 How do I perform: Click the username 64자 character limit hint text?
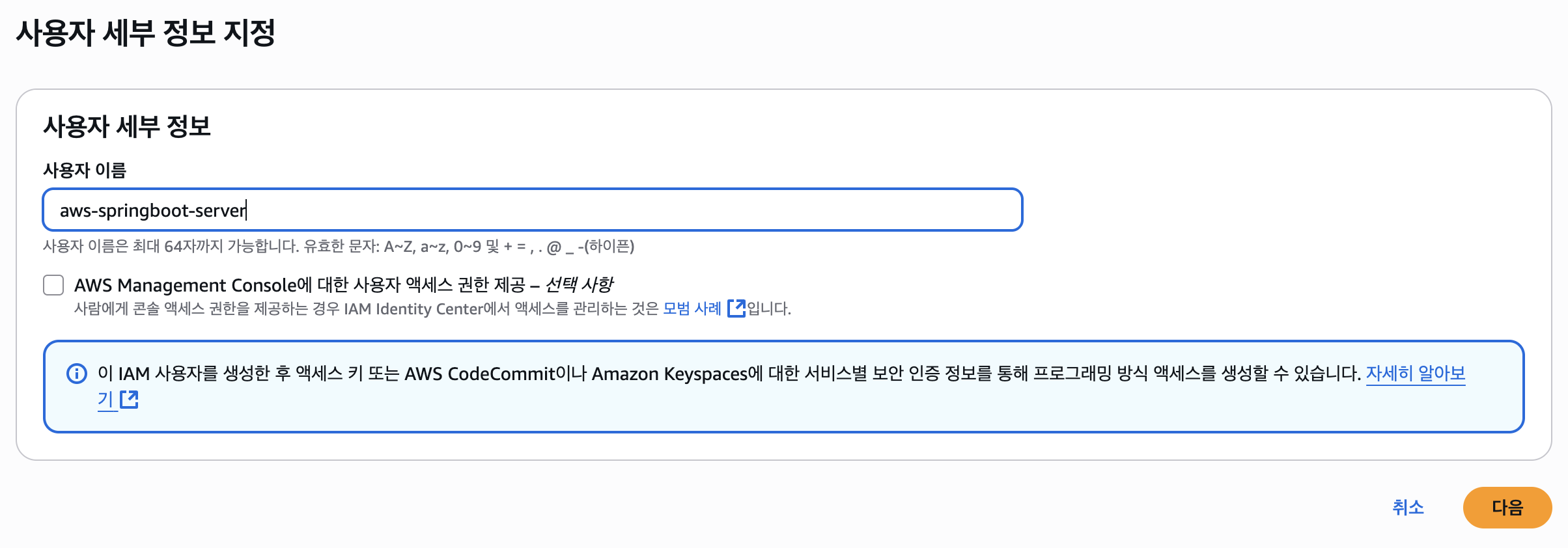click(339, 247)
